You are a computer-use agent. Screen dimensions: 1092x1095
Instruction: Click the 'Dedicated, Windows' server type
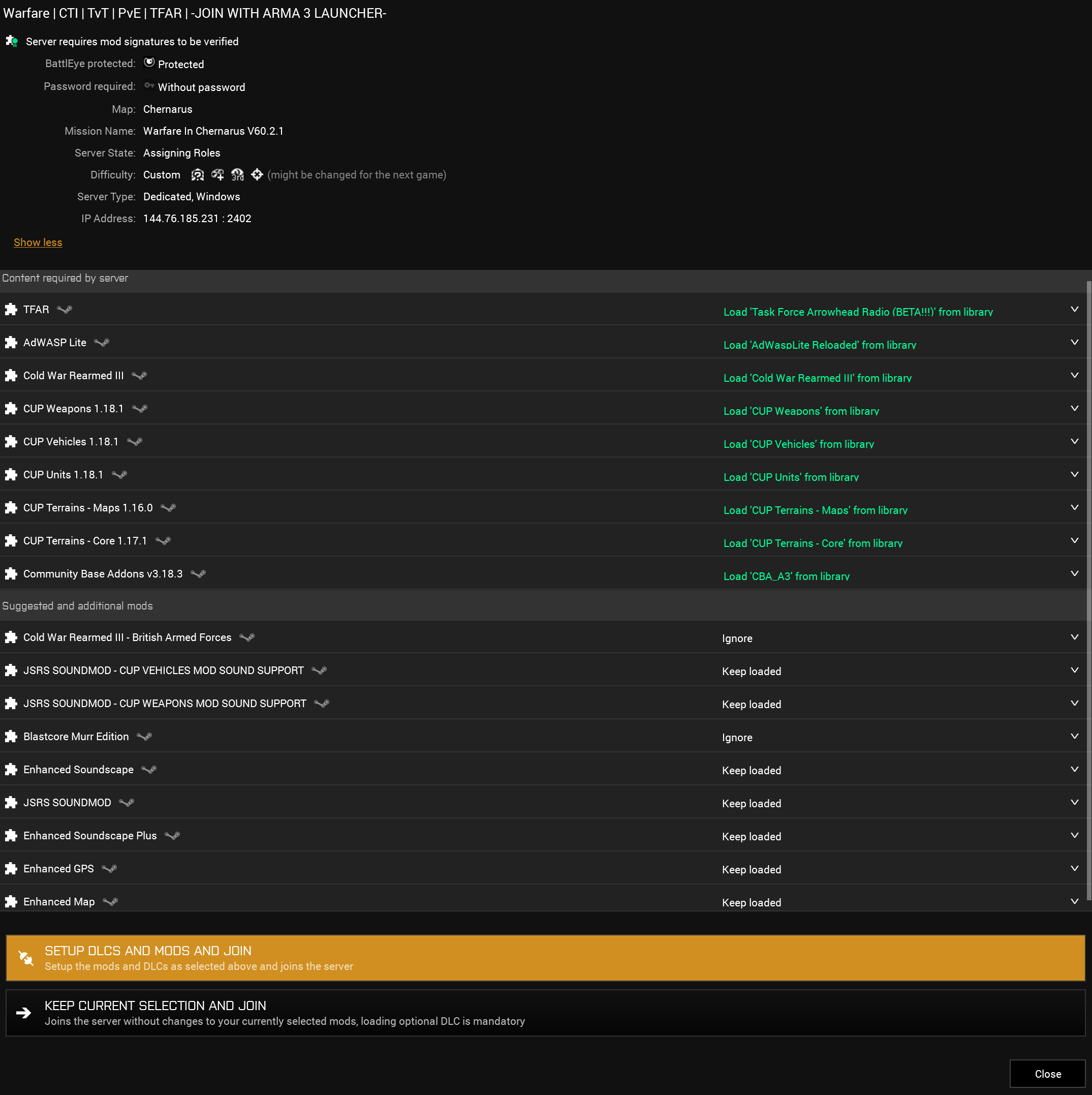pos(192,197)
